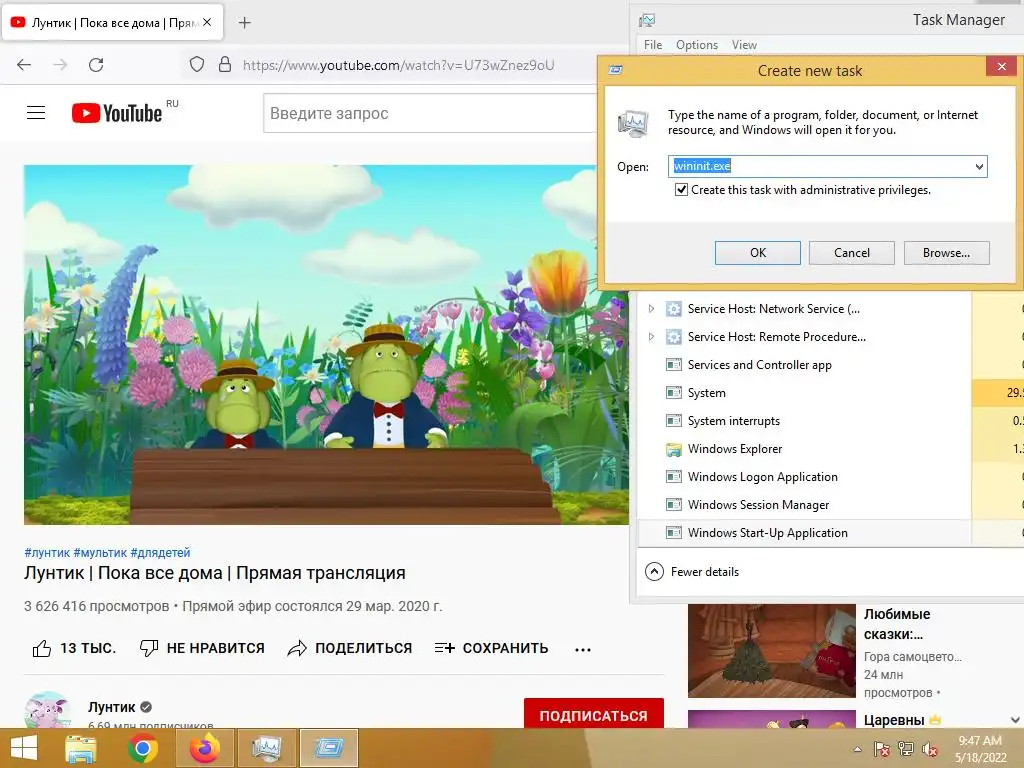
Task: Select the Windows Start-Up Application row
Action: (x=803, y=534)
